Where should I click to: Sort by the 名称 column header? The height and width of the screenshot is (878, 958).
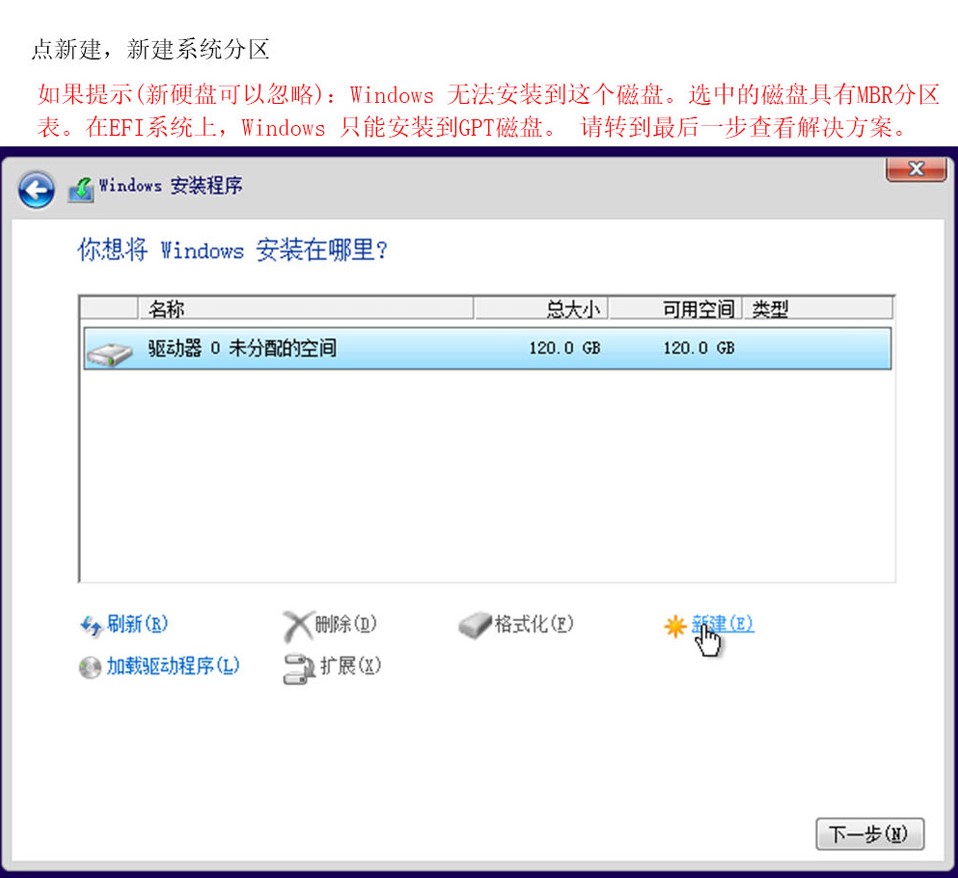click(306, 309)
